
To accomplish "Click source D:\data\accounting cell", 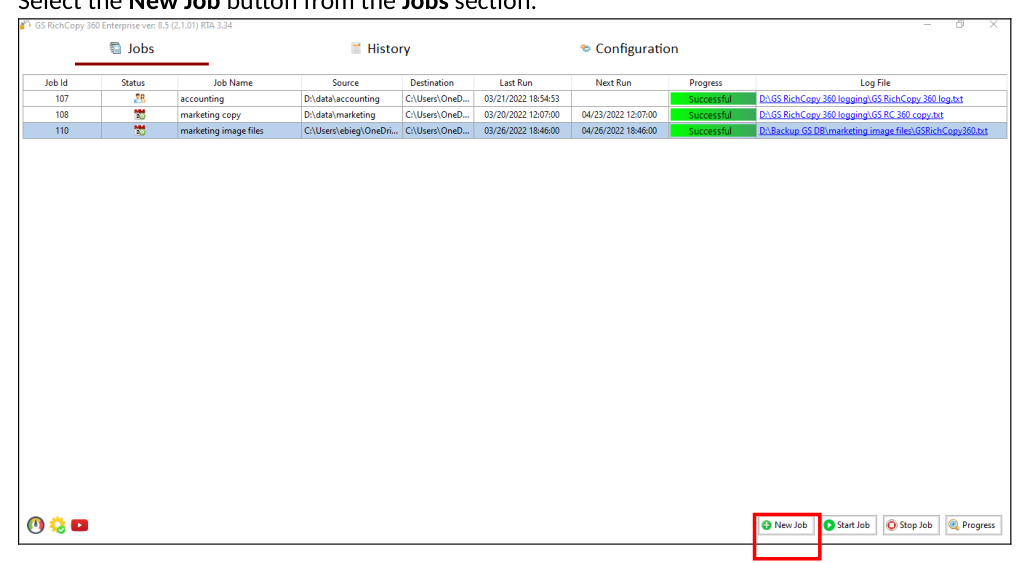I will point(351,99).
